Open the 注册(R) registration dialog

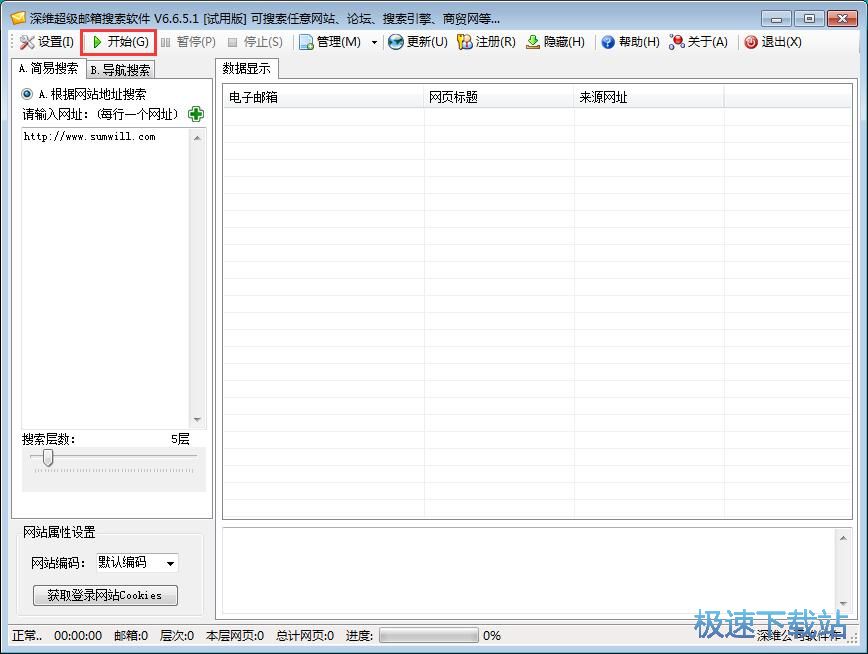[x=486, y=42]
